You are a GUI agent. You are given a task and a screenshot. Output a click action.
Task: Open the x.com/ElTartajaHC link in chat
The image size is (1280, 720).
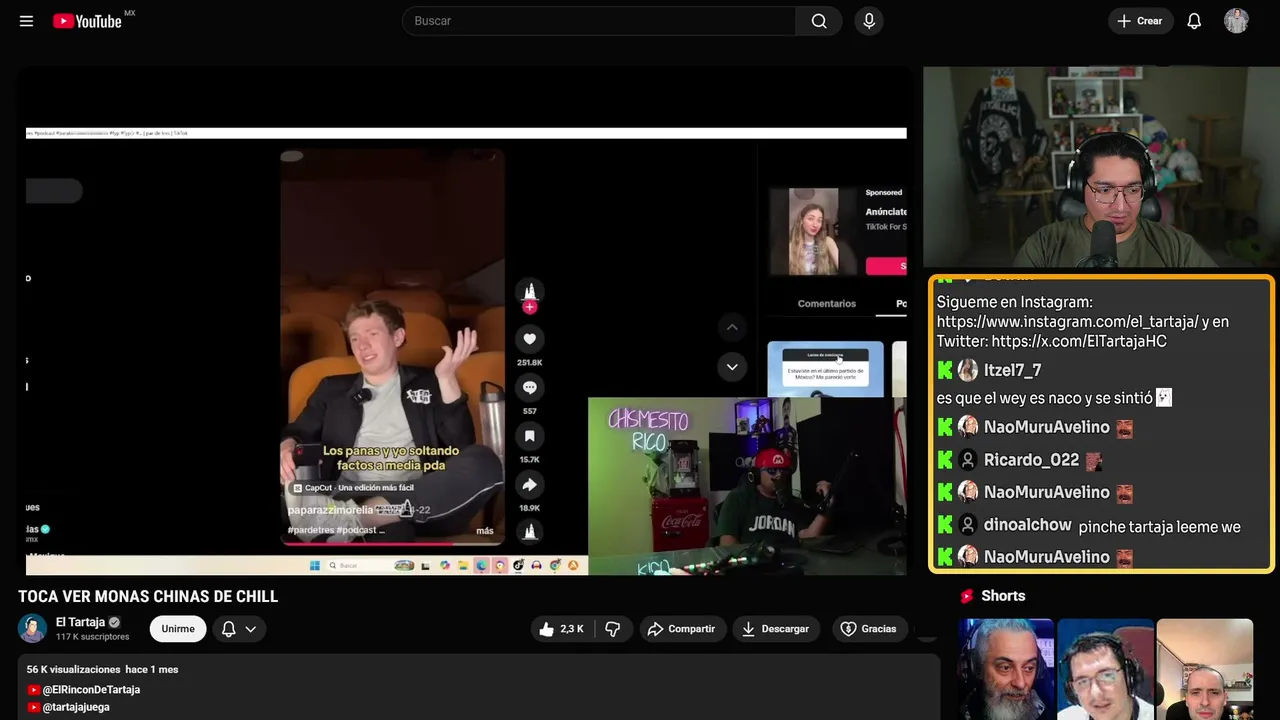1079,342
